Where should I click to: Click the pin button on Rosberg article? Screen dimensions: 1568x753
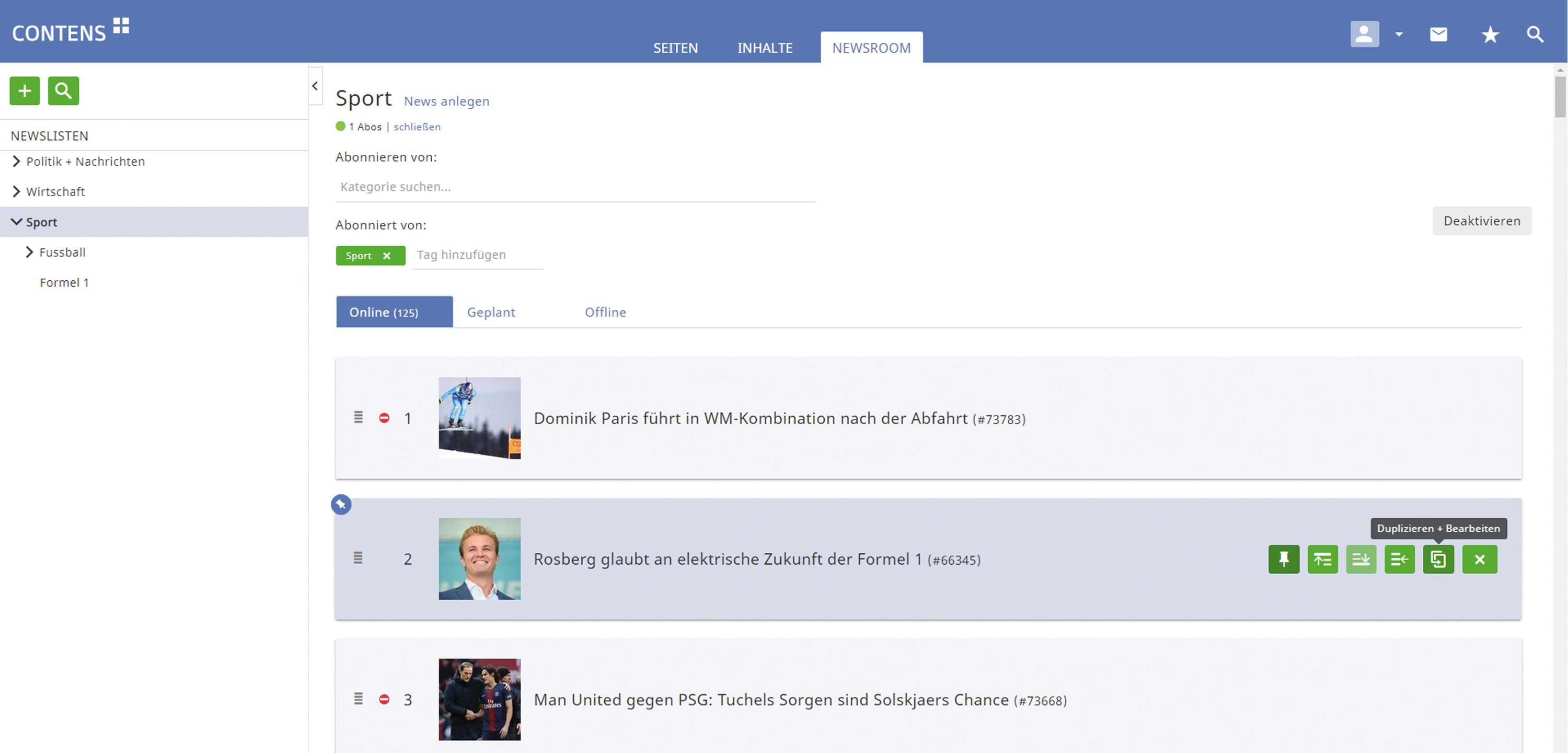(x=1283, y=558)
